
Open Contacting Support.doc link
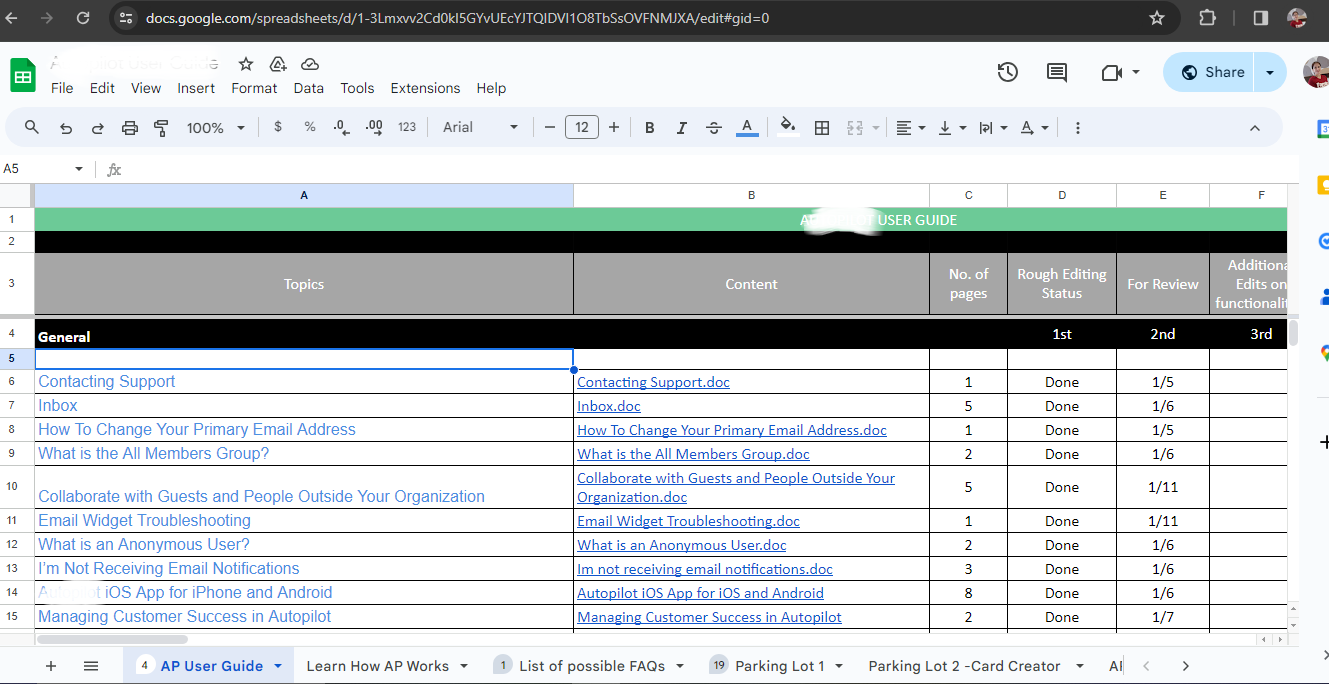click(653, 382)
